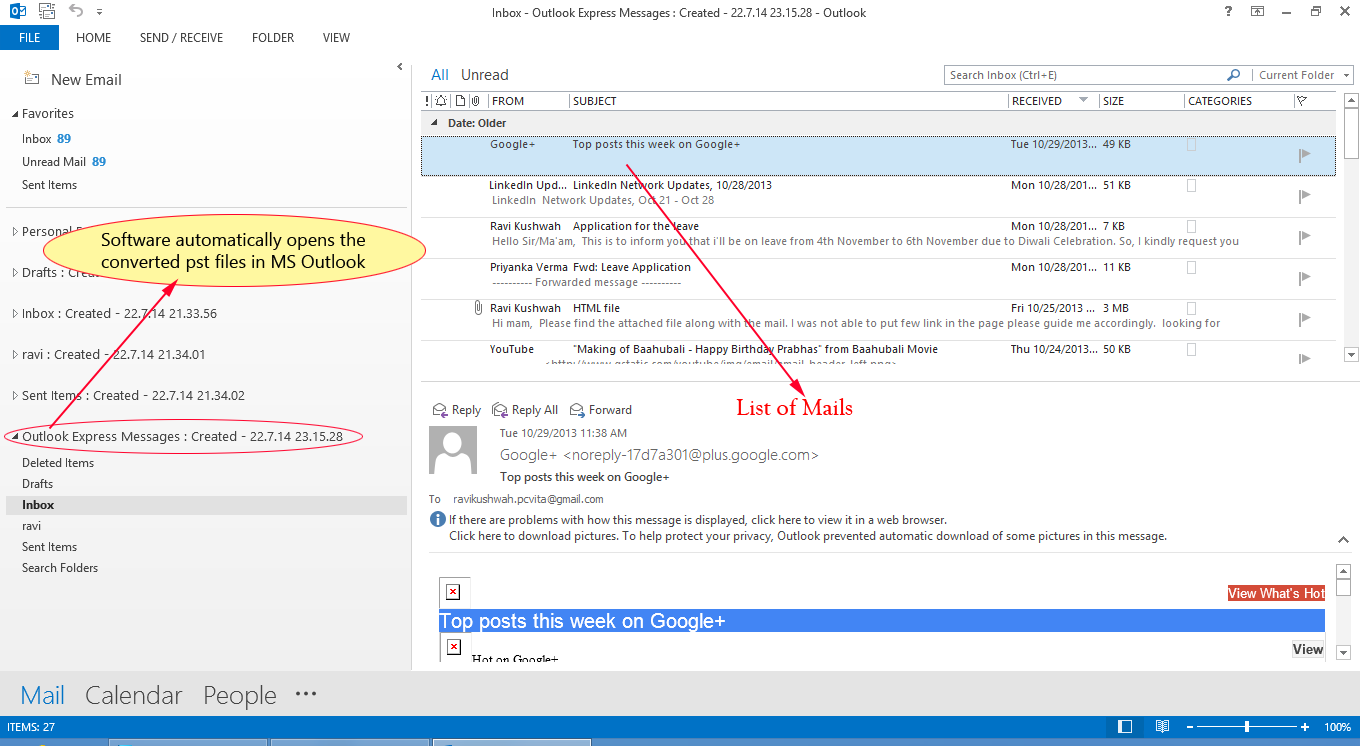Open the SEND / RECEIVE ribbon tab
1360x746 pixels.
[181, 38]
